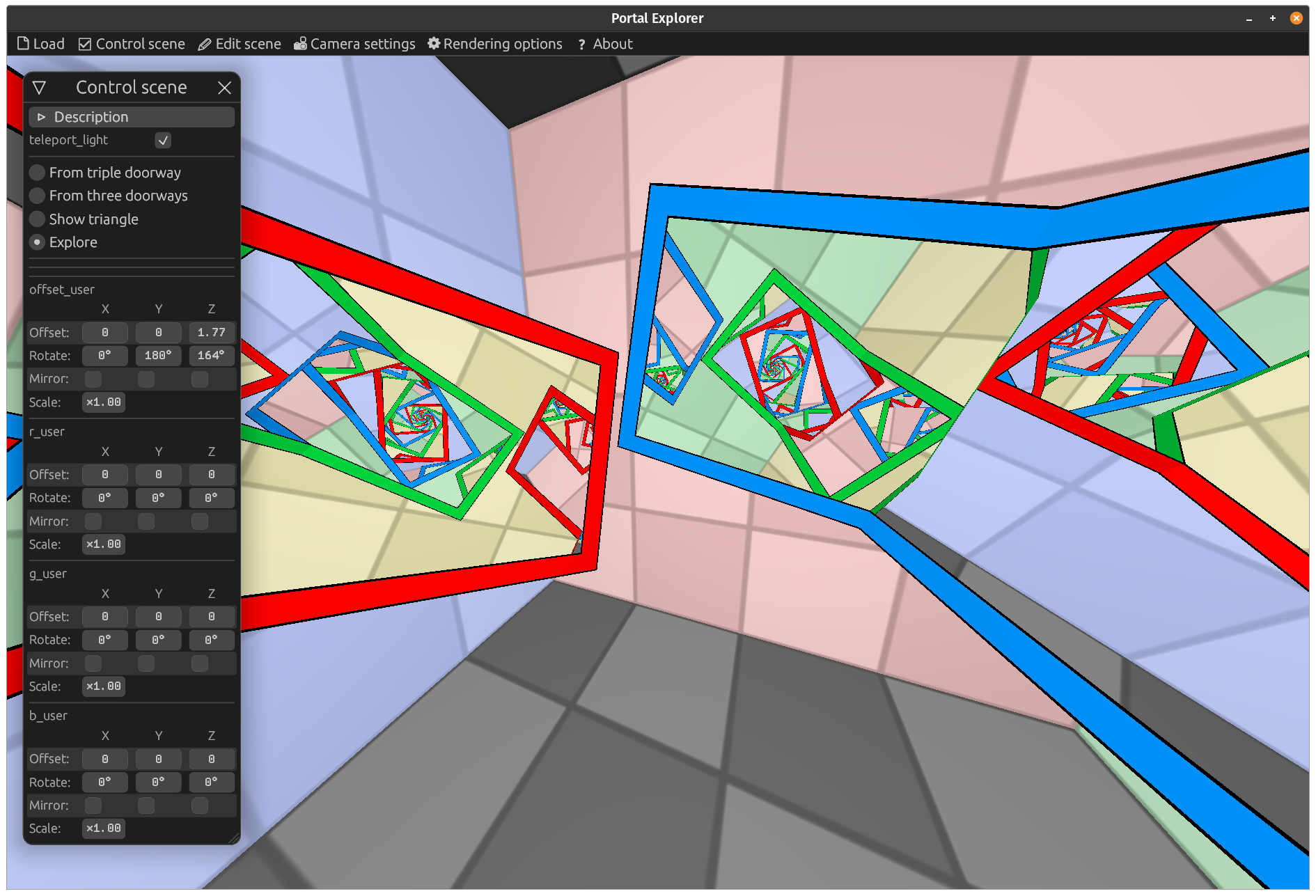Edit g_user Offset Y value
Image resolution: width=1316 pixels, height=896 pixels.
click(159, 617)
